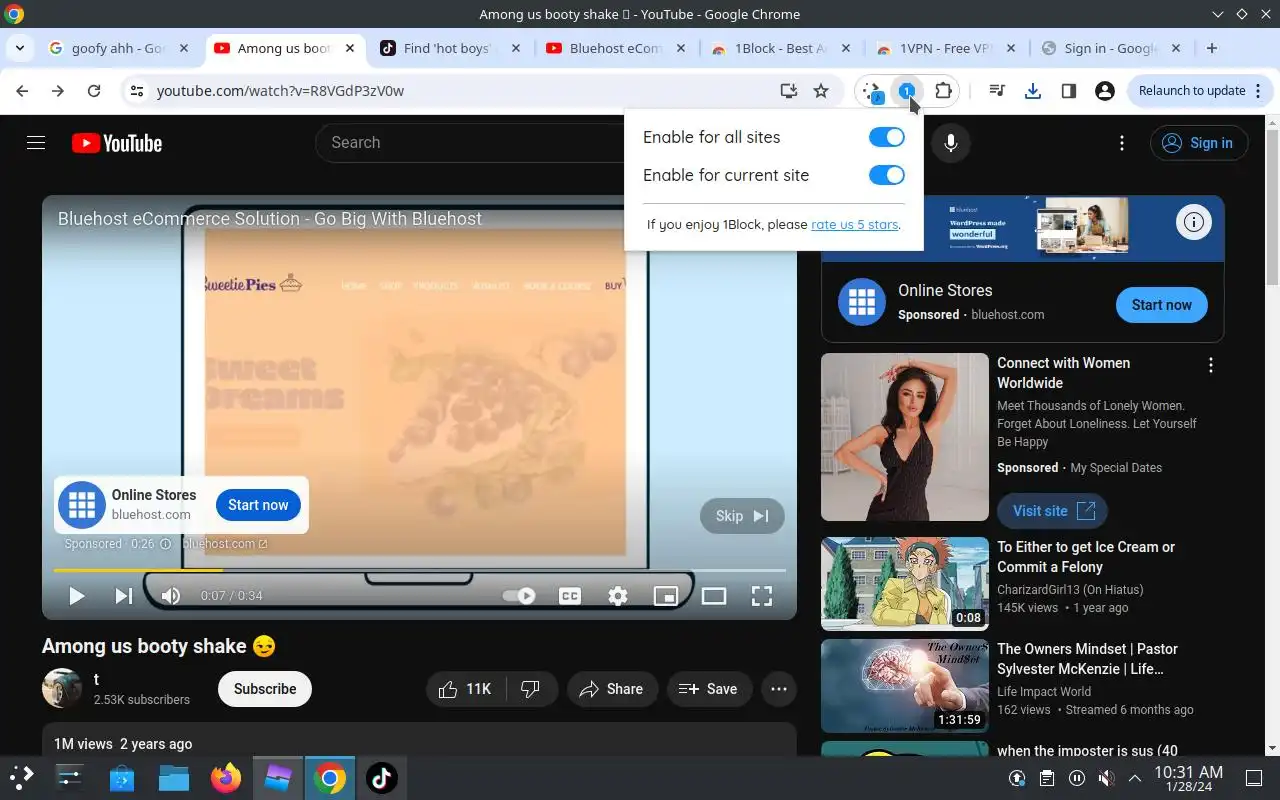This screenshot has height=800, width=1280.
Task: Mute the video player volume
Action: click(x=171, y=596)
